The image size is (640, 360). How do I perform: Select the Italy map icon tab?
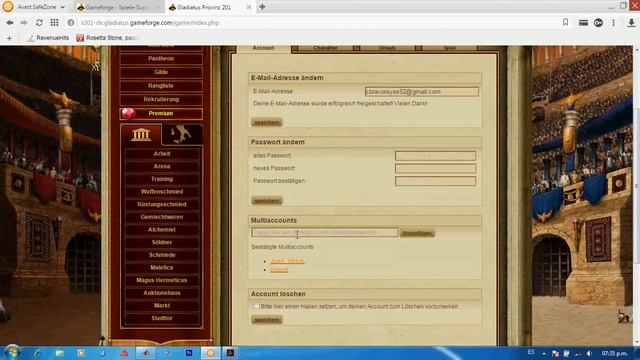coord(182,134)
